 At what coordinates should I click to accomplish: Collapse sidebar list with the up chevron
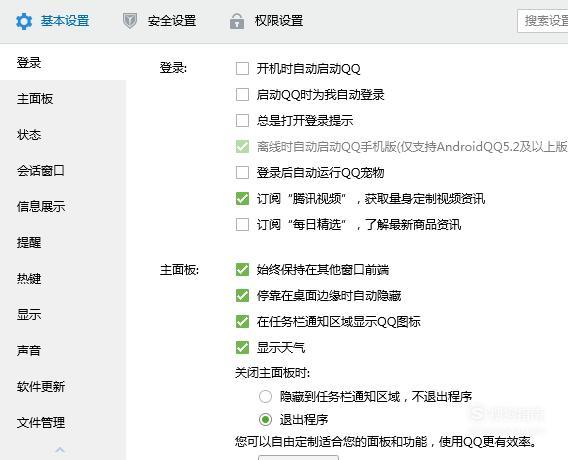pos(60,450)
